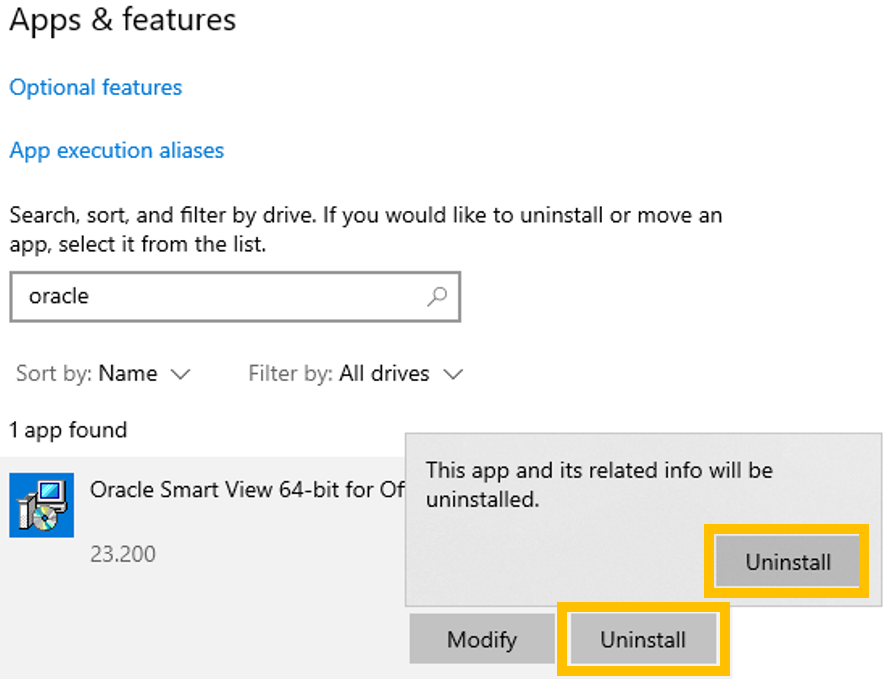
Task: Click the Oracle Smart View installer icon
Action: click(x=41, y=505)
